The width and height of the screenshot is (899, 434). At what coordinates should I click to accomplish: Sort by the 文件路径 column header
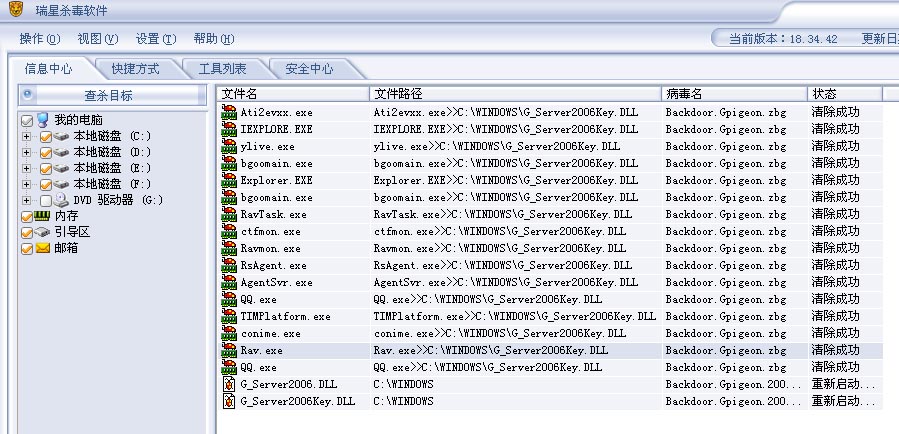[x=515, y=94]
